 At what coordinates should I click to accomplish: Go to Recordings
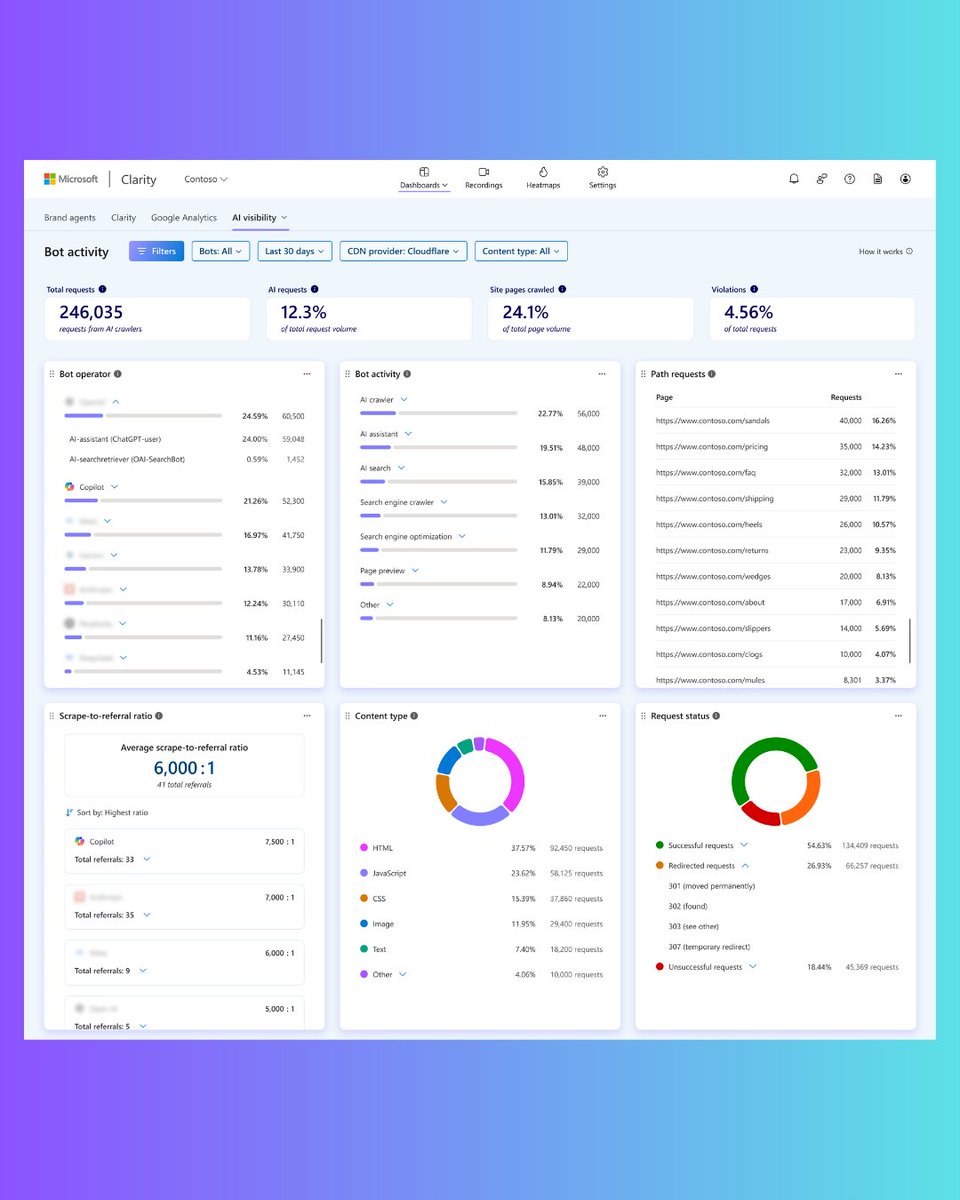(x=484, y=178)
